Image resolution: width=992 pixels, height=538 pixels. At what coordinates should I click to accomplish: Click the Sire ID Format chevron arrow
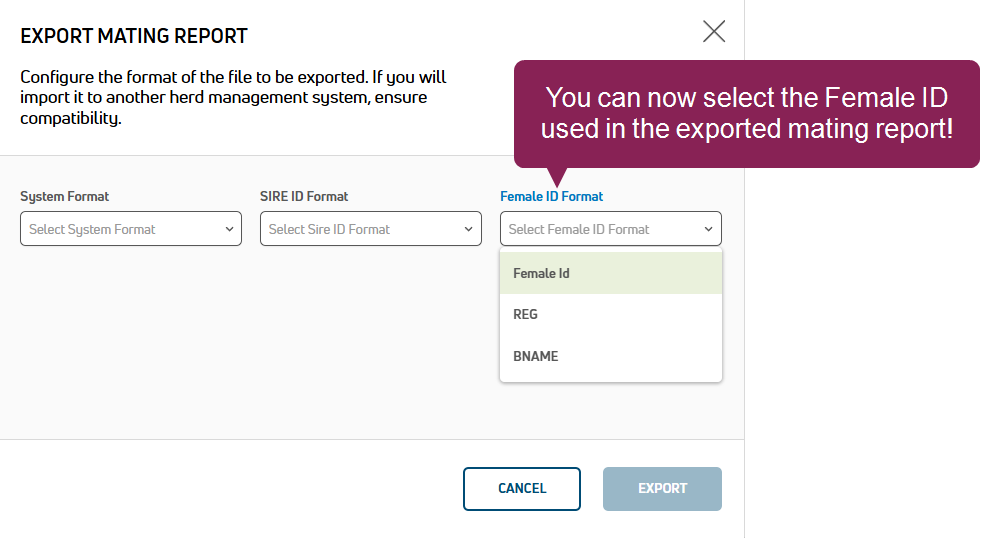click(x=469, y=229)
